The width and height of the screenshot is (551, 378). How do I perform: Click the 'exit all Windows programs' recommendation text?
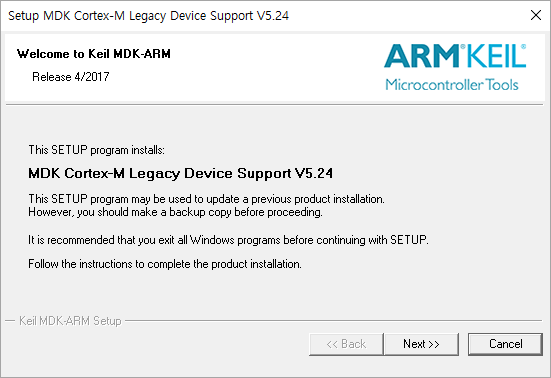click(228, 240)
